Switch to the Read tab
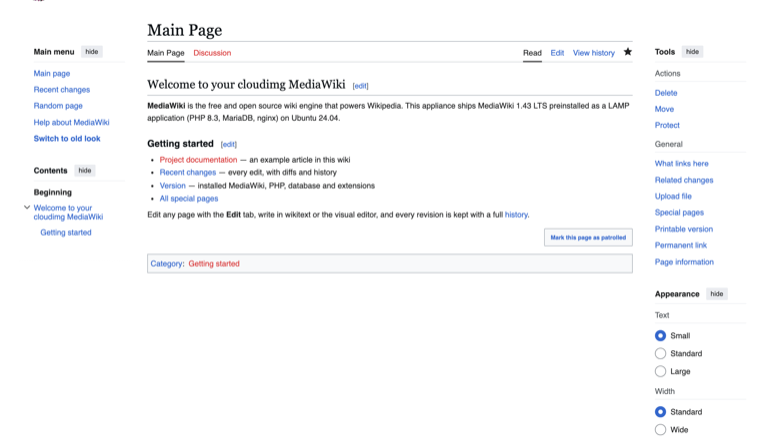The height and width of the screenshot is (439, 780). 532,53
